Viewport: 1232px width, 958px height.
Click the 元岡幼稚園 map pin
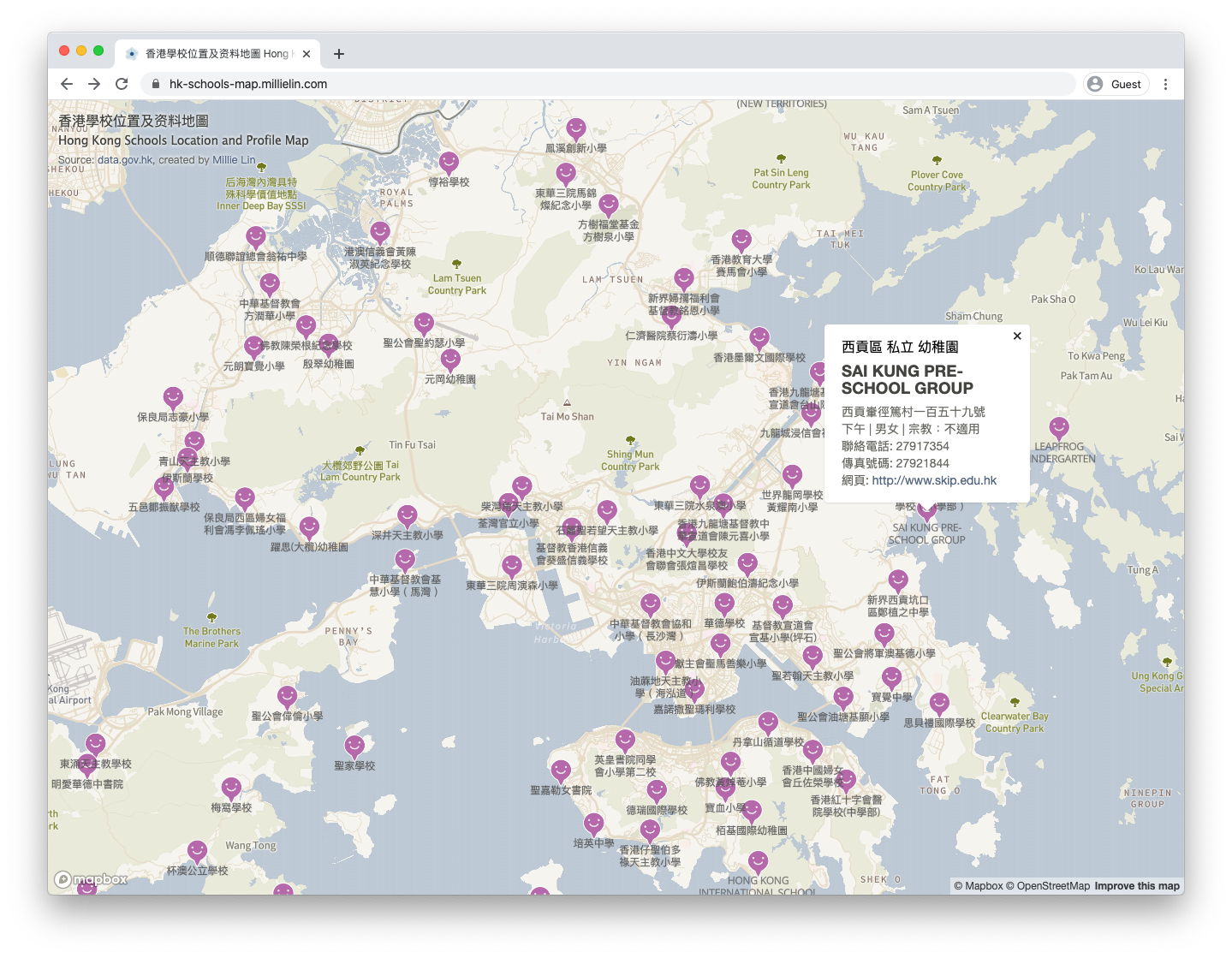[x=450, y=360]
